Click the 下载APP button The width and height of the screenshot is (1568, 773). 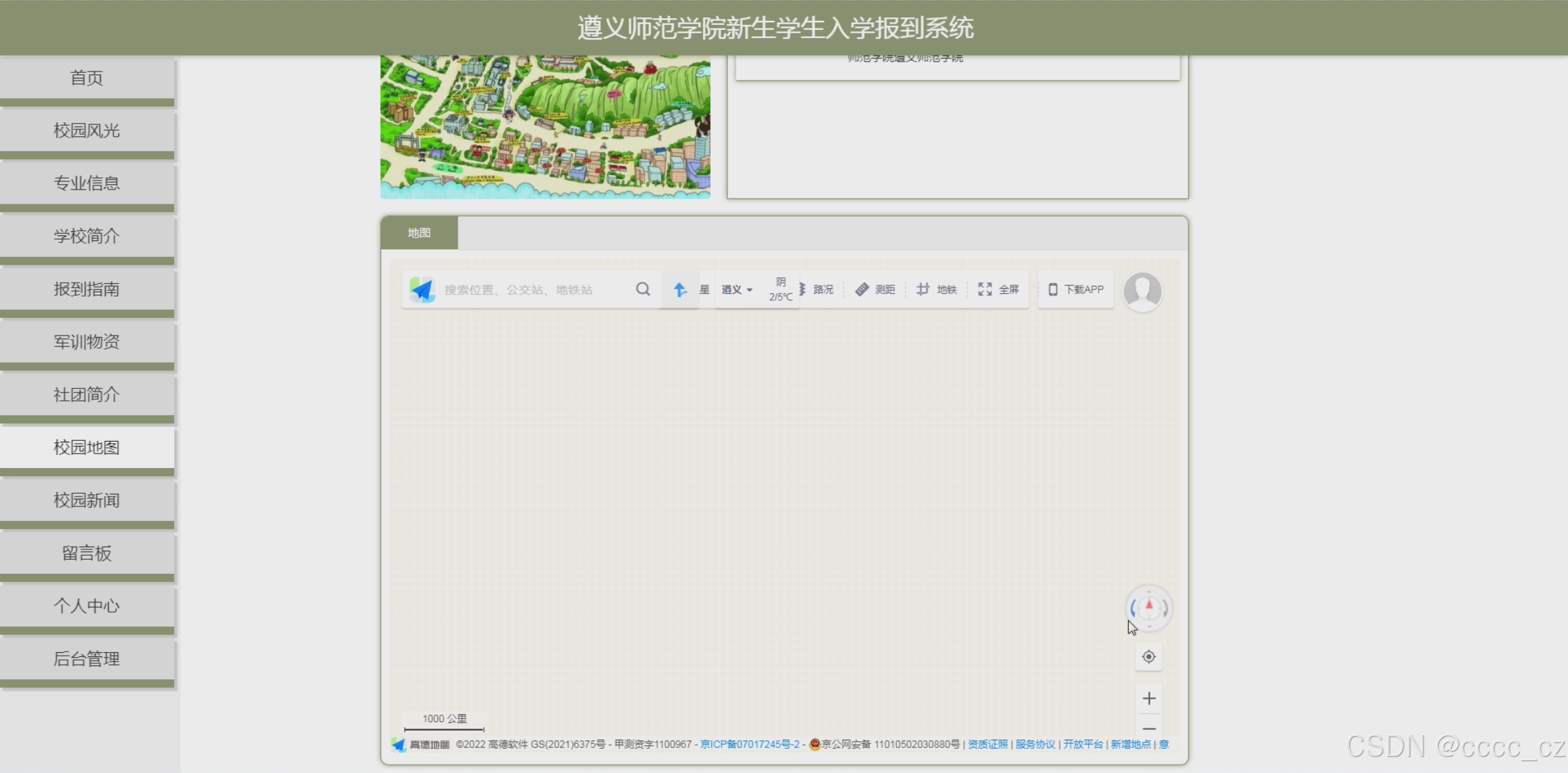[x=1076, y=290]
